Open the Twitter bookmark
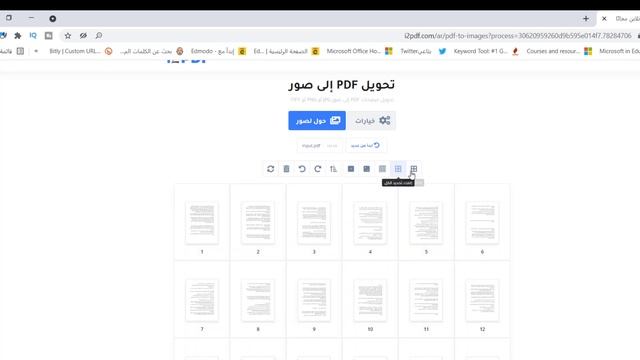The image size is (640, 360). tap(423, 51)
